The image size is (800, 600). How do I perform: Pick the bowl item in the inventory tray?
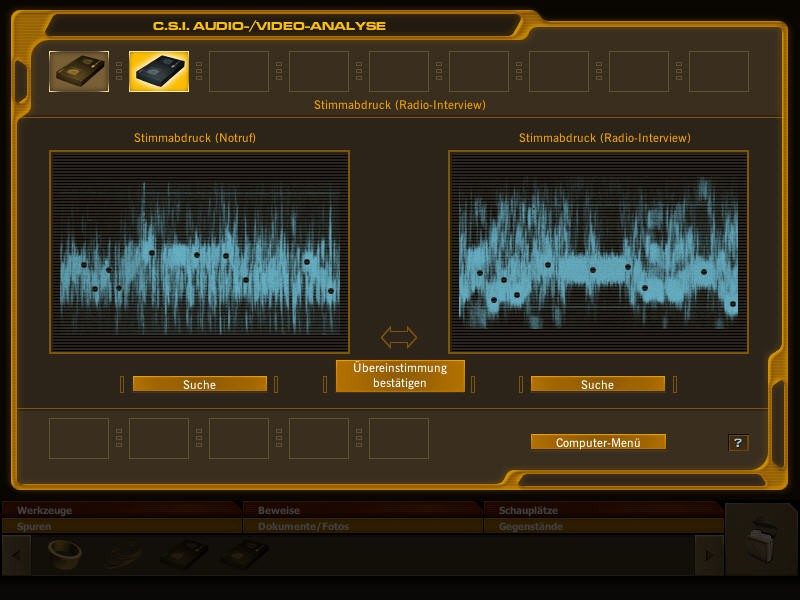pos(64,553)
